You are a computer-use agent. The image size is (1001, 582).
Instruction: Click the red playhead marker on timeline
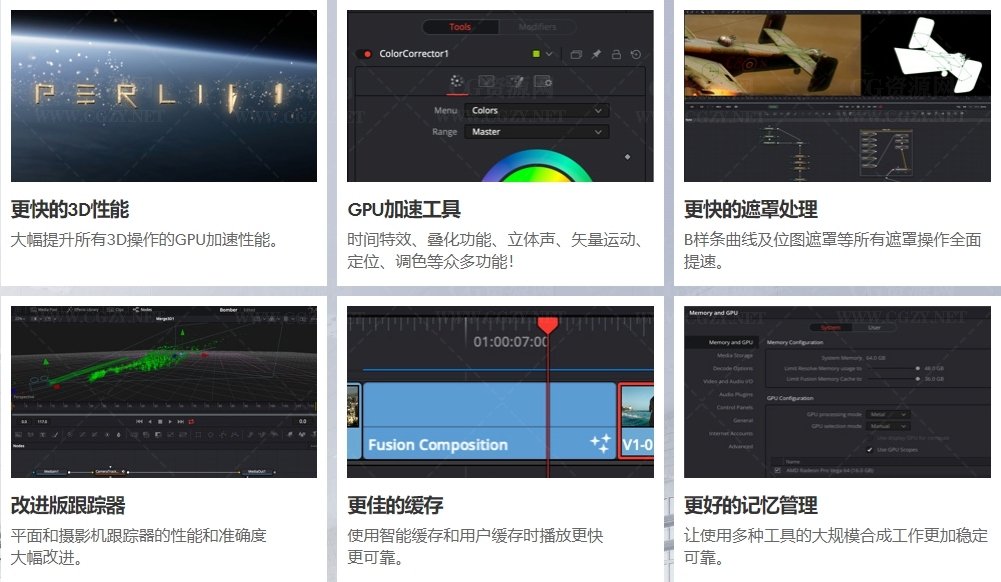(x=547, y=326)
